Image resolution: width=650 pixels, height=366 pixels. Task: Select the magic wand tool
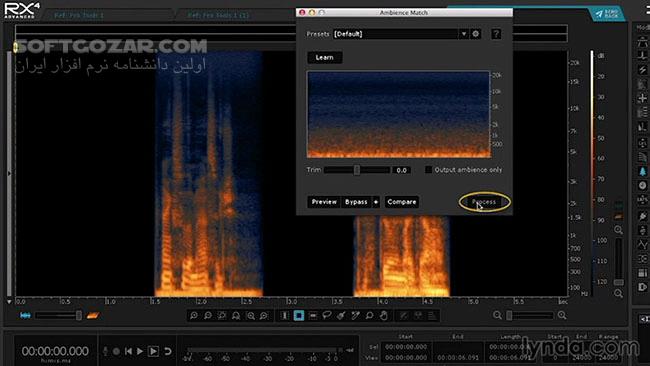tap(355, 316)
